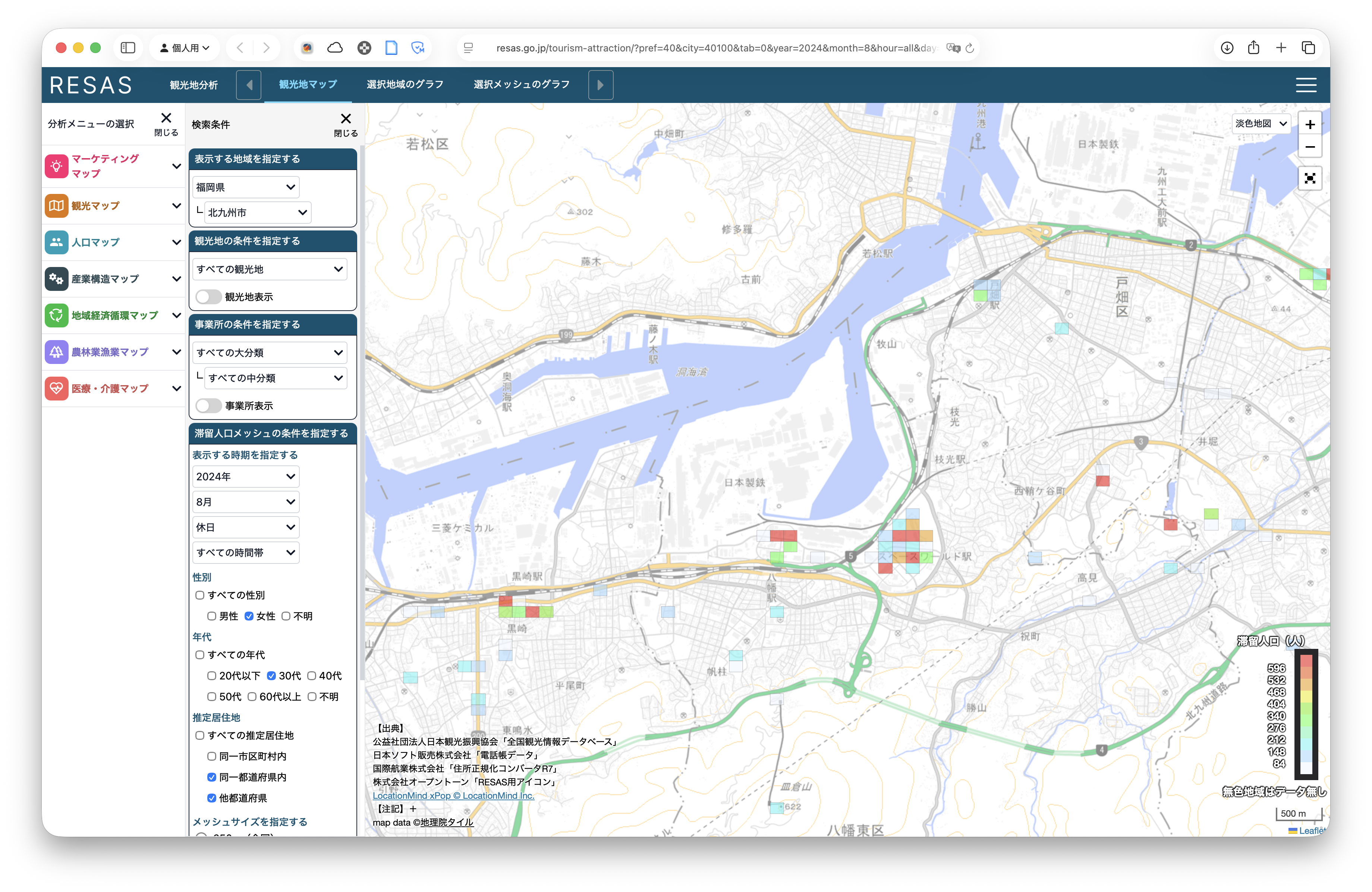Click the 産業構造マップ gears icon

[x=56, y=279]
